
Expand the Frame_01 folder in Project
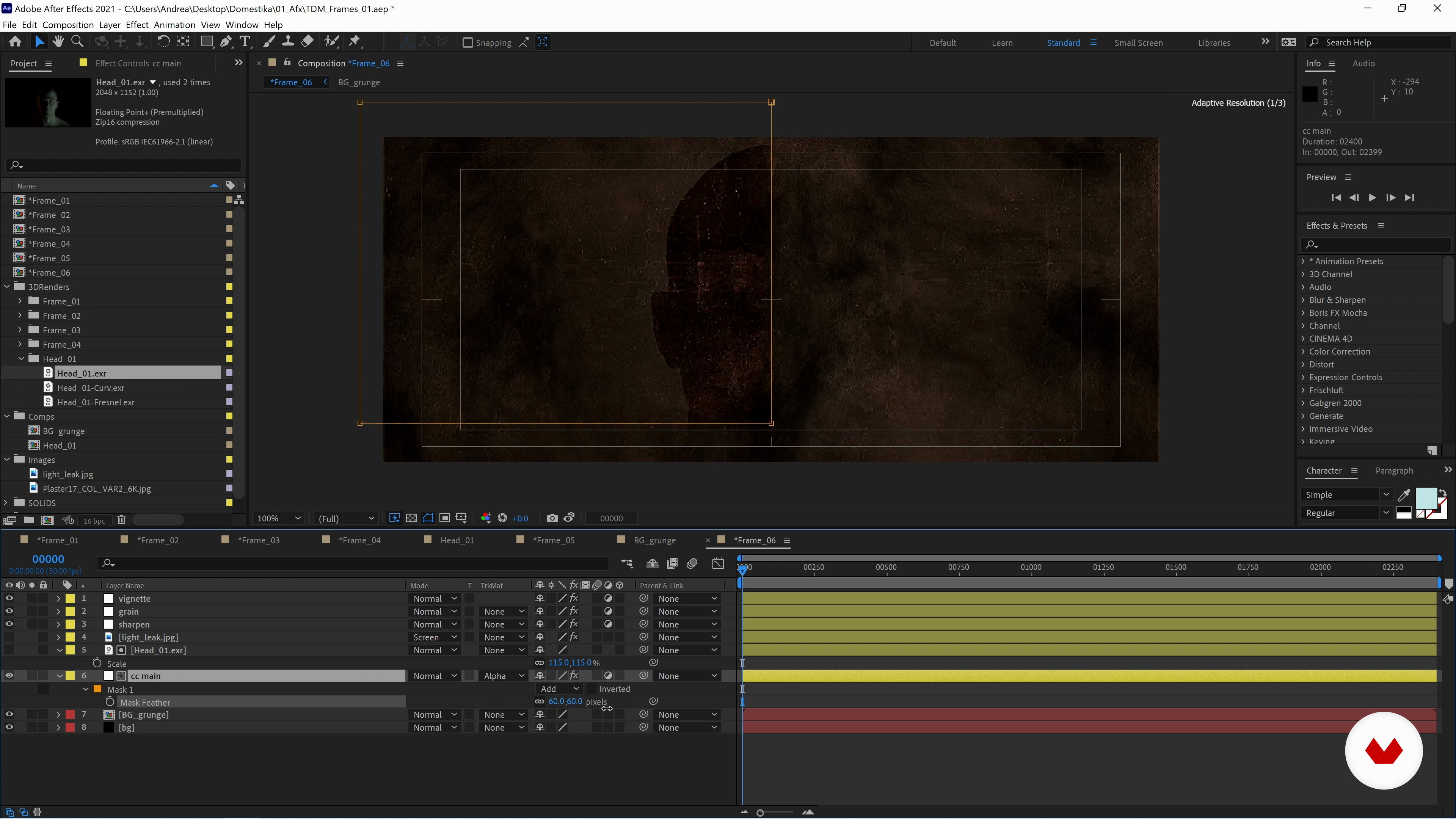pyautogui.click(x=20, y=301)
